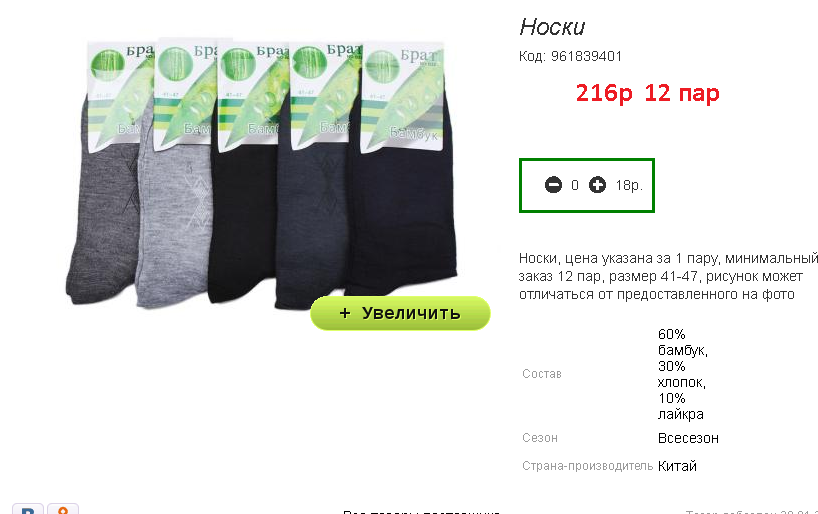Share via the Odnoklassniki icon
818x514 pixels.
[63, 509]
